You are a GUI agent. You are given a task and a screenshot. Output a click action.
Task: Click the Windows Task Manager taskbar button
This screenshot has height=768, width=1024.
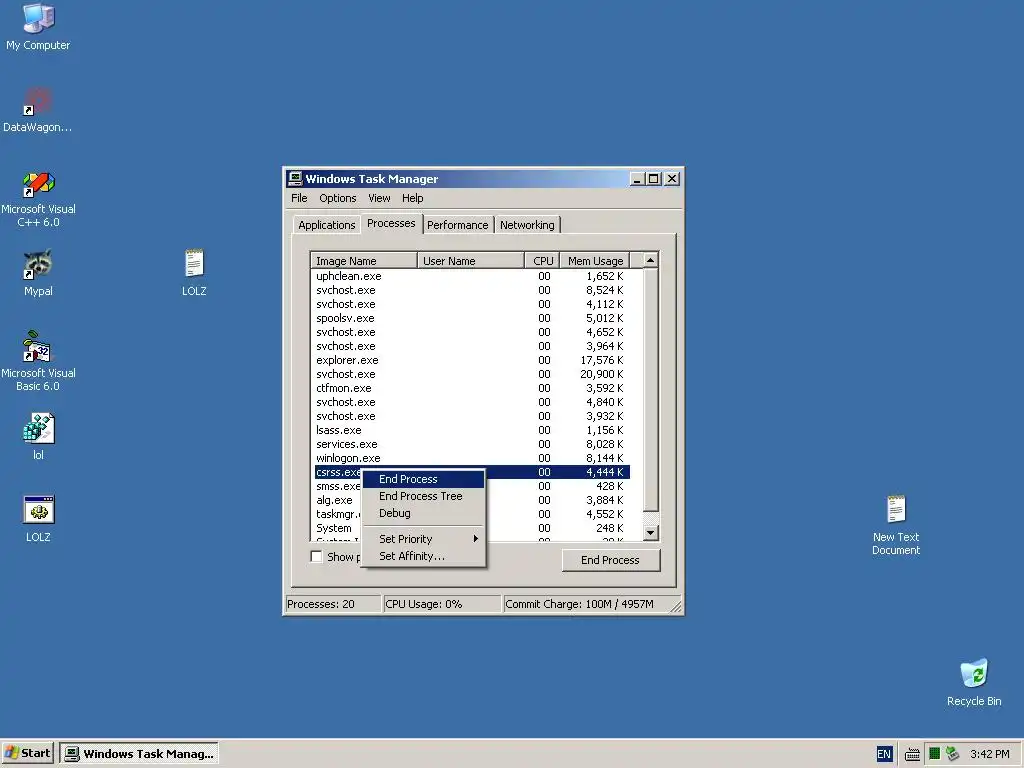(139, 754)
